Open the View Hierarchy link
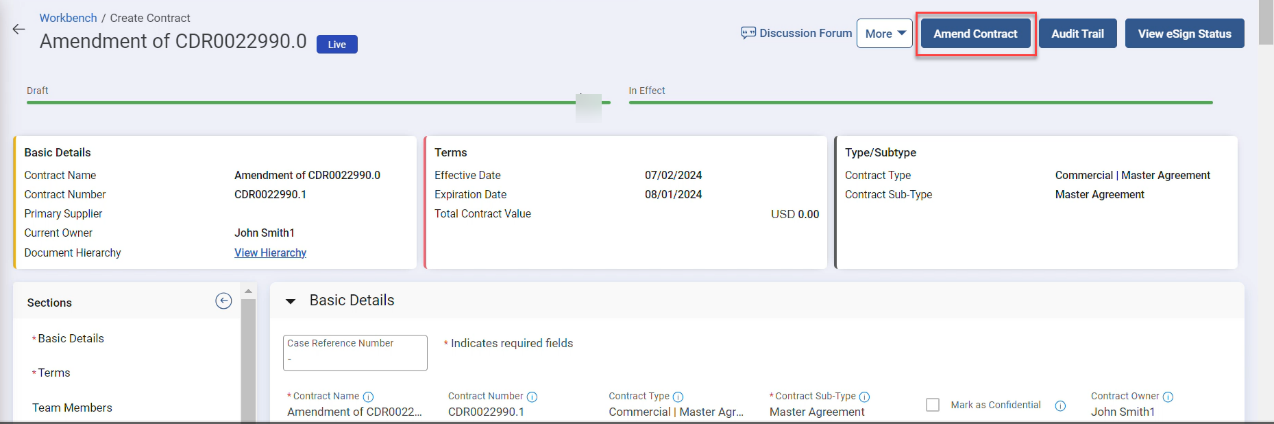The width and height of the screenshot is (1274, 424). pos(270,253)
